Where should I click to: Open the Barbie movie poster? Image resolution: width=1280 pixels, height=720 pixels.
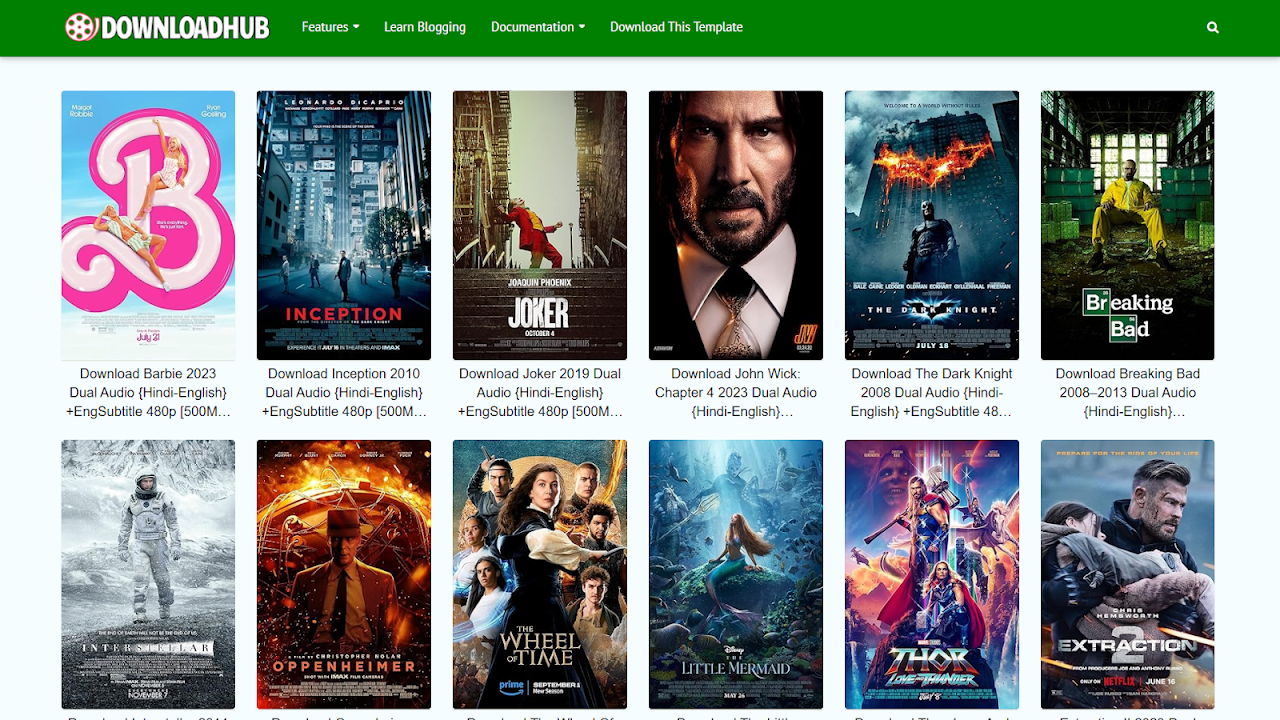(x=148, y=225)
